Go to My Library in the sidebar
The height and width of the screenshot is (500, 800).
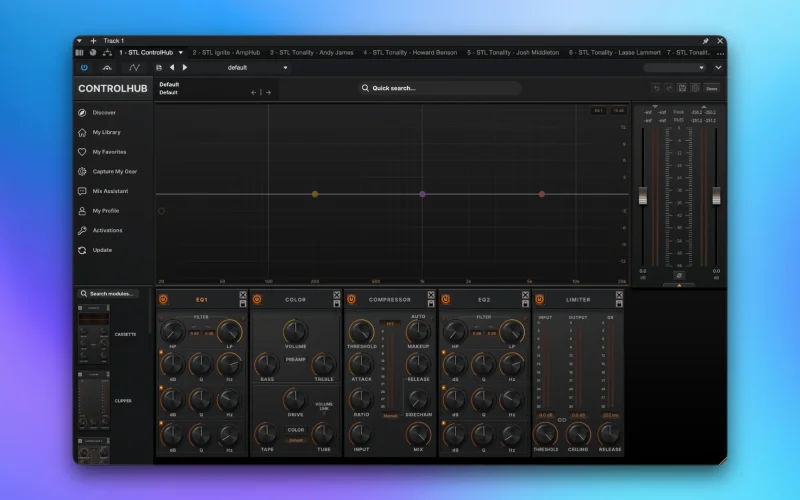99,132
